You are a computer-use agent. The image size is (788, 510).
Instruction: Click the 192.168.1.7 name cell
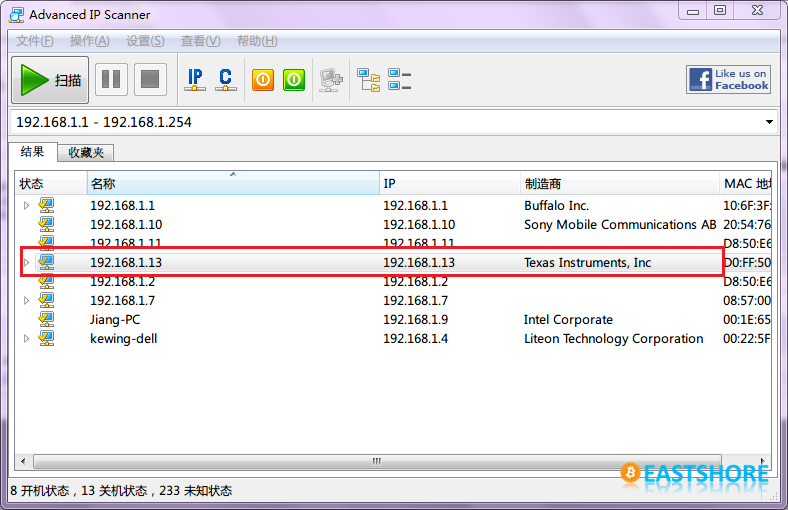pos(123,300)
